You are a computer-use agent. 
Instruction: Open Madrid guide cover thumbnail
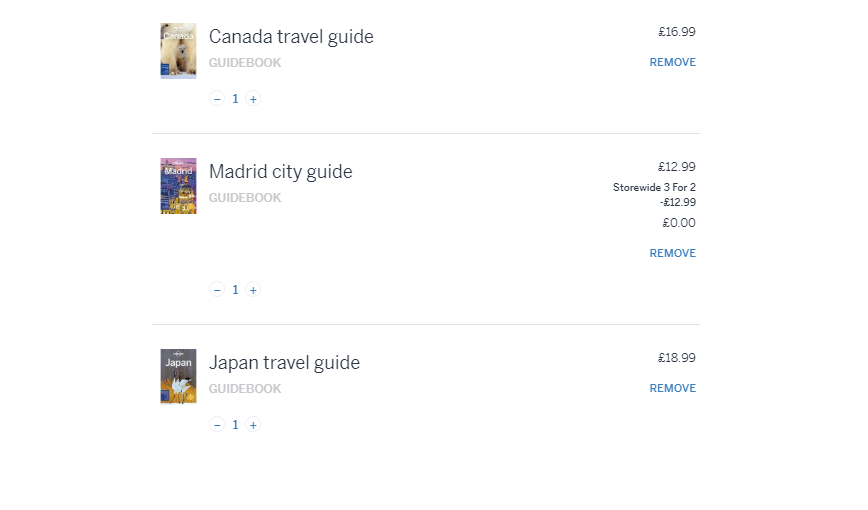coord(178,186)
